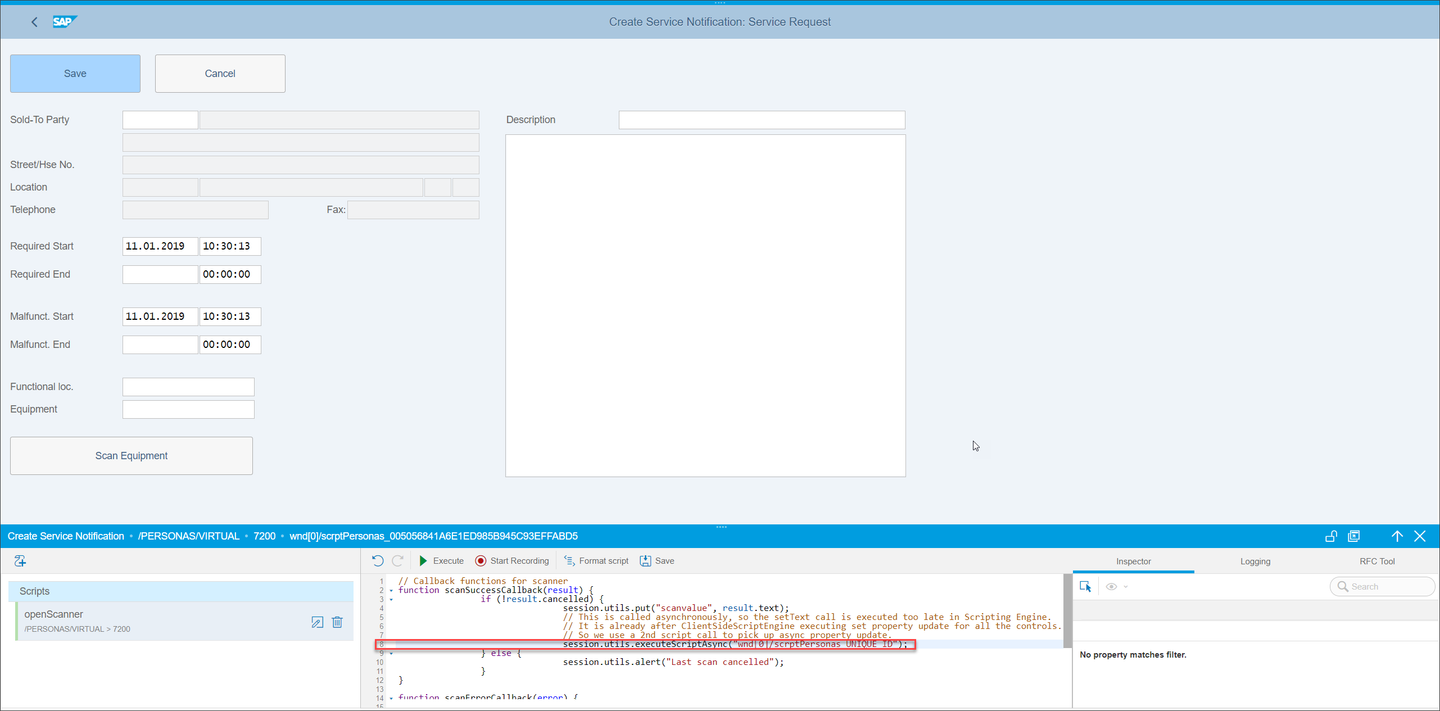The height and width of the screenshot is (711, 1440).
Task: Click the Street/Hse No. field
Action: coord(300,165)
